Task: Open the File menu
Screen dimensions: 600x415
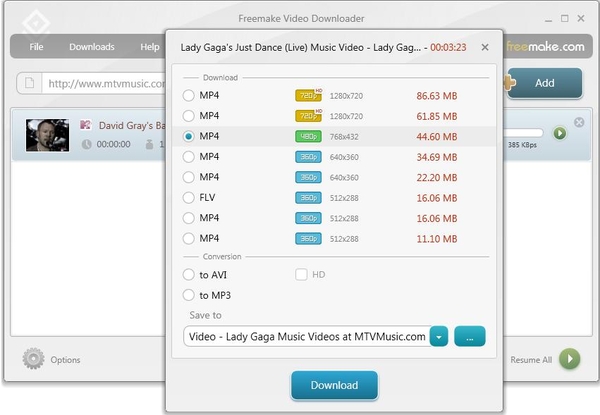Action: [37, 47]
